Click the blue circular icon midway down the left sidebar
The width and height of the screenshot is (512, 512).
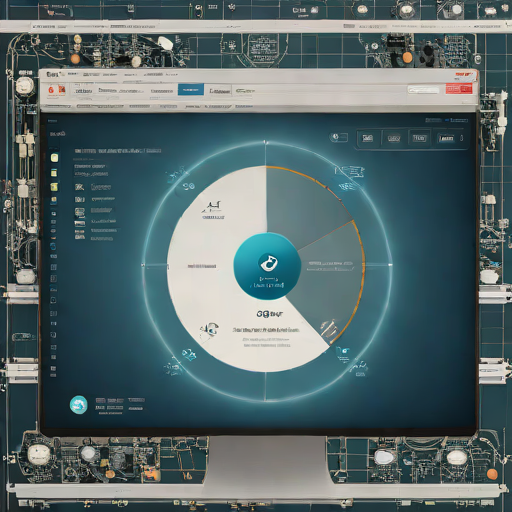pyautogui.click(x=53, y=246)
